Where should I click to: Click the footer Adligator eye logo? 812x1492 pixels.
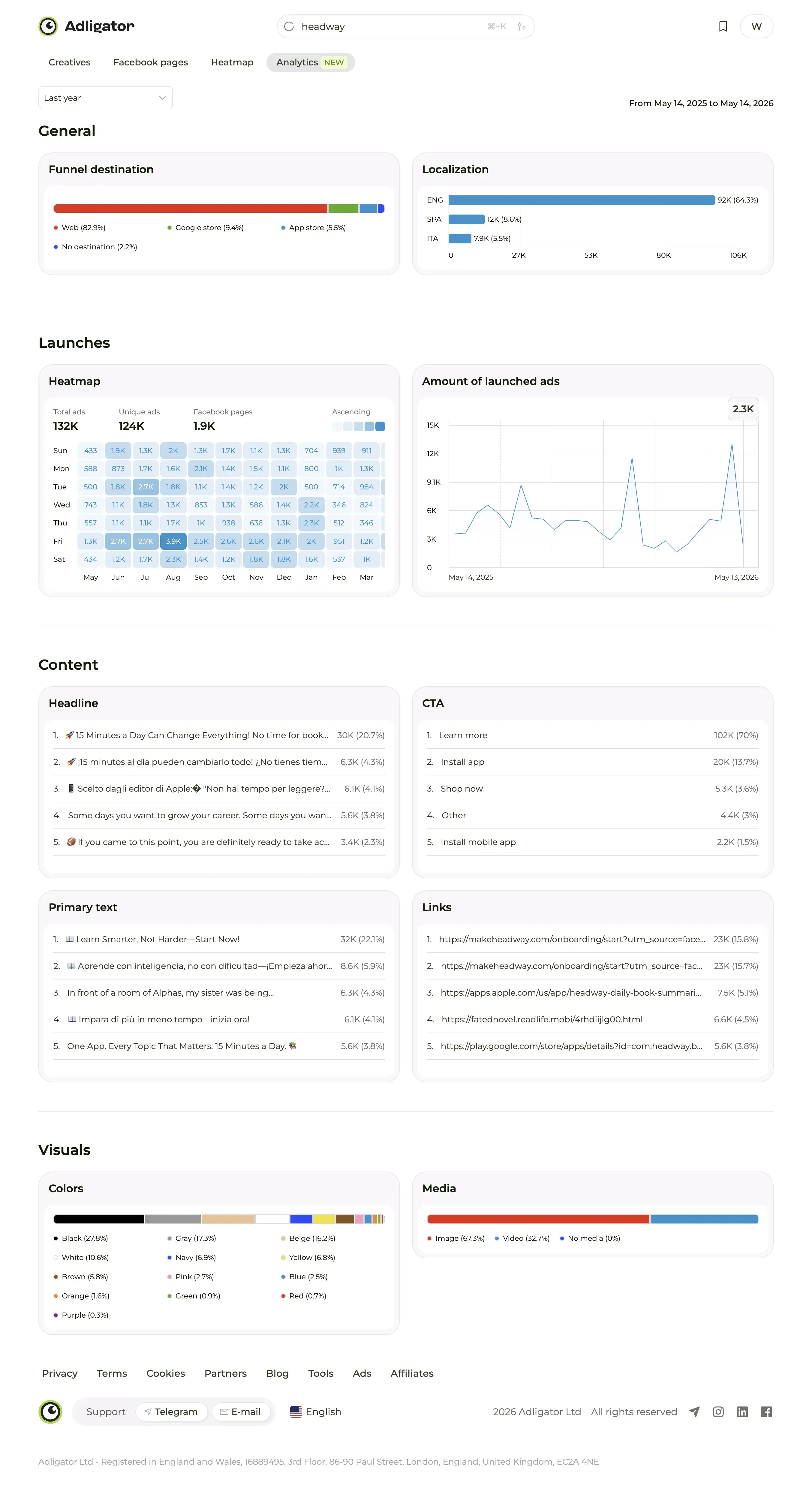(50, 1412)
